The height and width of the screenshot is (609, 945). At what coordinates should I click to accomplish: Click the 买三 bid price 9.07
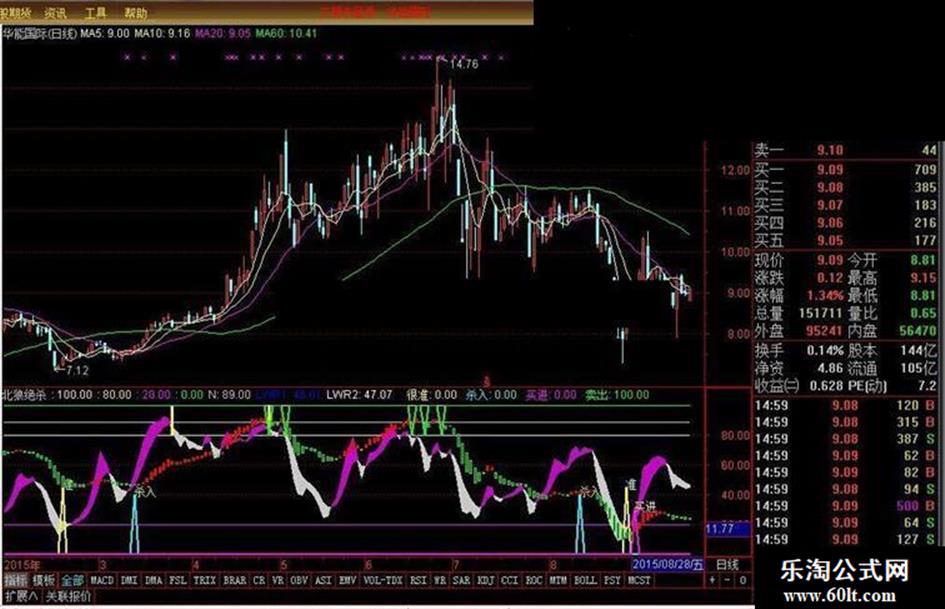pos(830,205)
